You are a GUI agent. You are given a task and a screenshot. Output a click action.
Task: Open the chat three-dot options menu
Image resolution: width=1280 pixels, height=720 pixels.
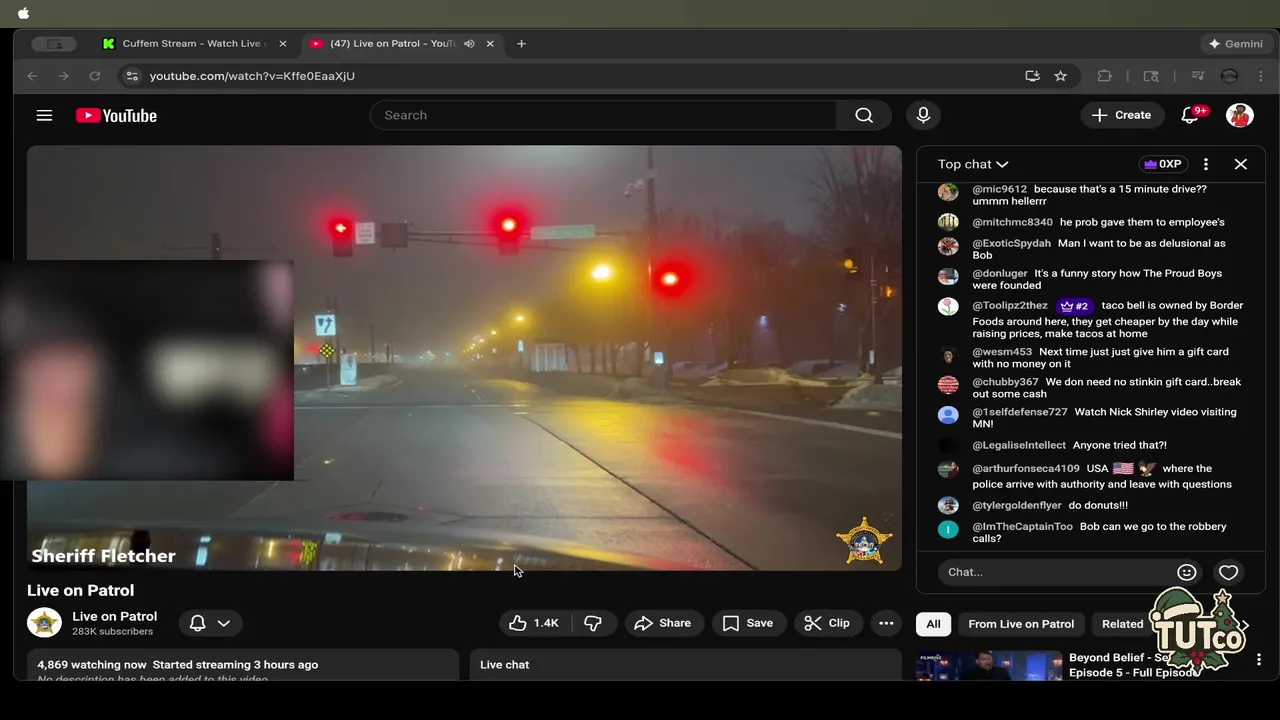(1206, 164)
